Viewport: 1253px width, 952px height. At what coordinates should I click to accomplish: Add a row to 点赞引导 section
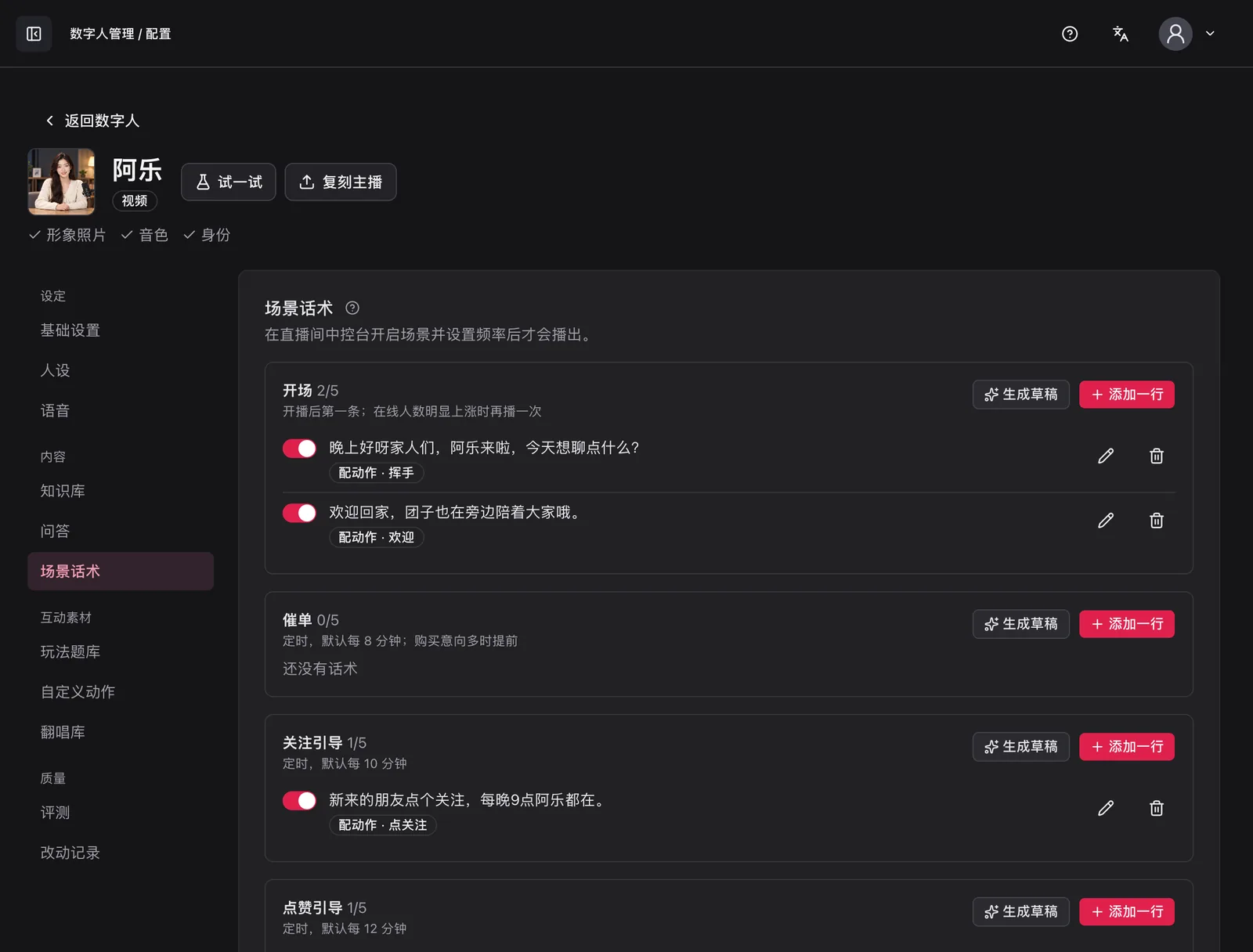(1127, 912)
